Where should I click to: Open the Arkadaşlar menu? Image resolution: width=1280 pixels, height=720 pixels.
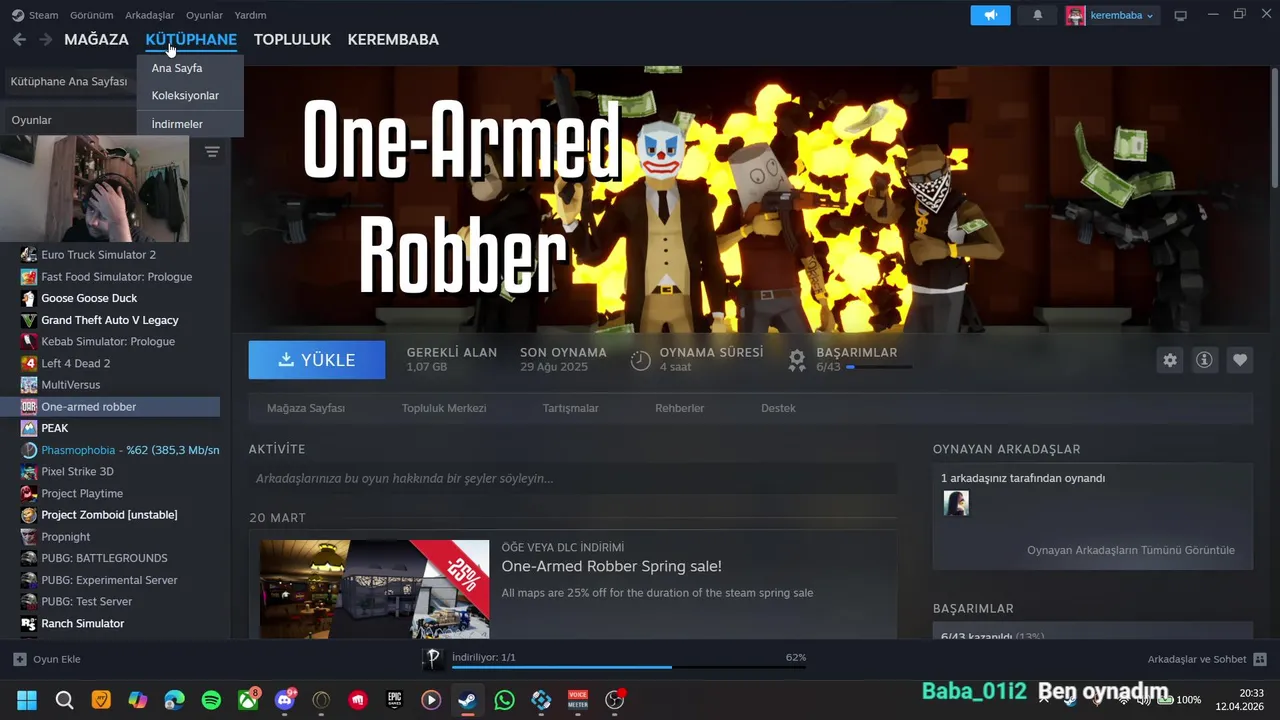[150, 15]
